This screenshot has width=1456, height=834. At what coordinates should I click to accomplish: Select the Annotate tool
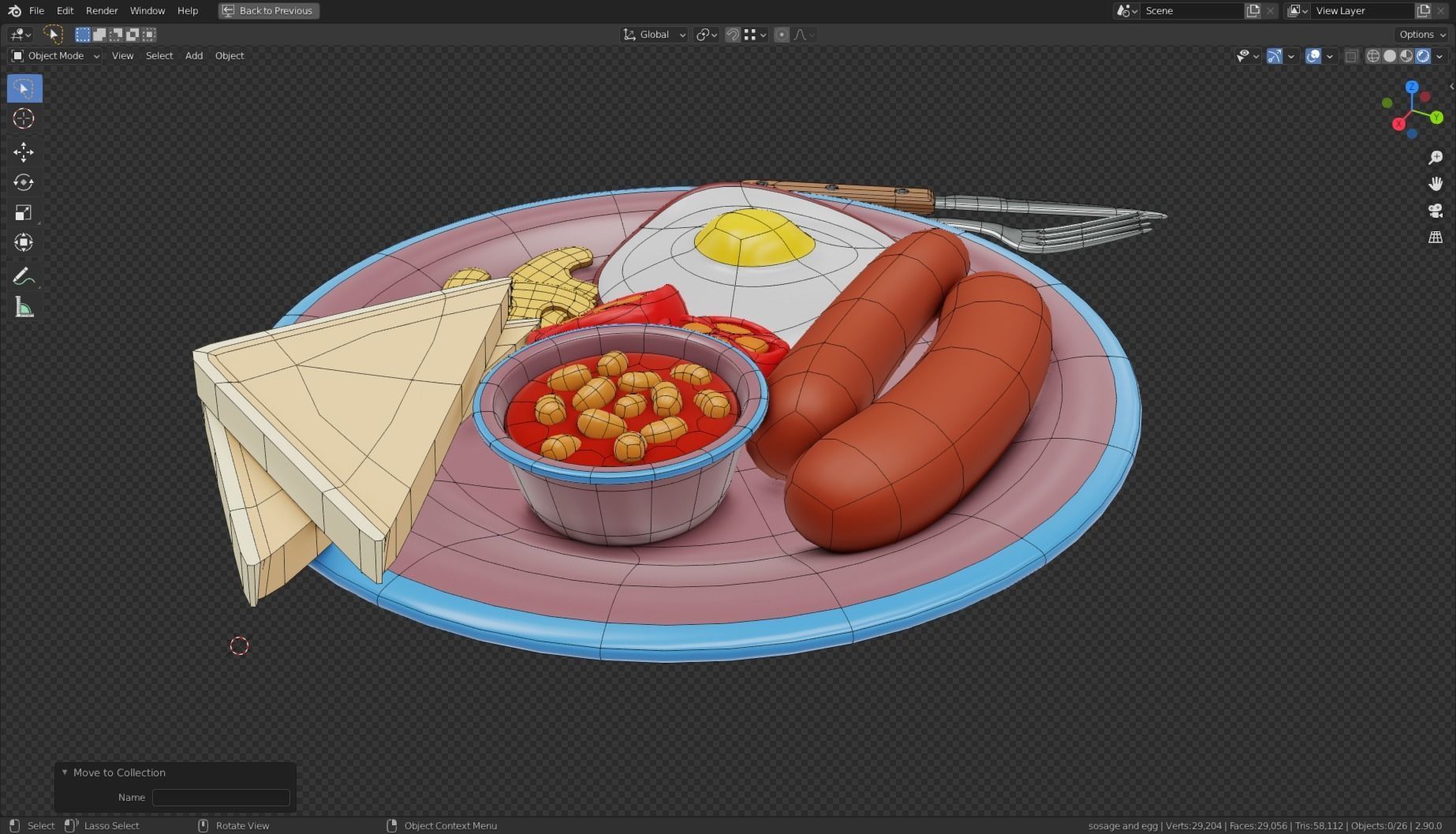point(24,277)
